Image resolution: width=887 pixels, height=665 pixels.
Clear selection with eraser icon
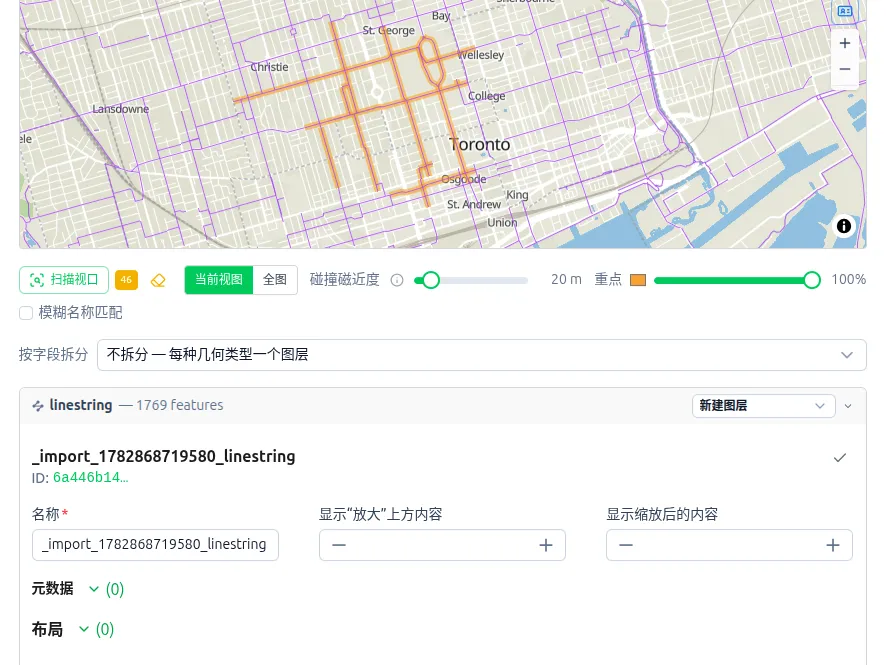tap(158, 280)
